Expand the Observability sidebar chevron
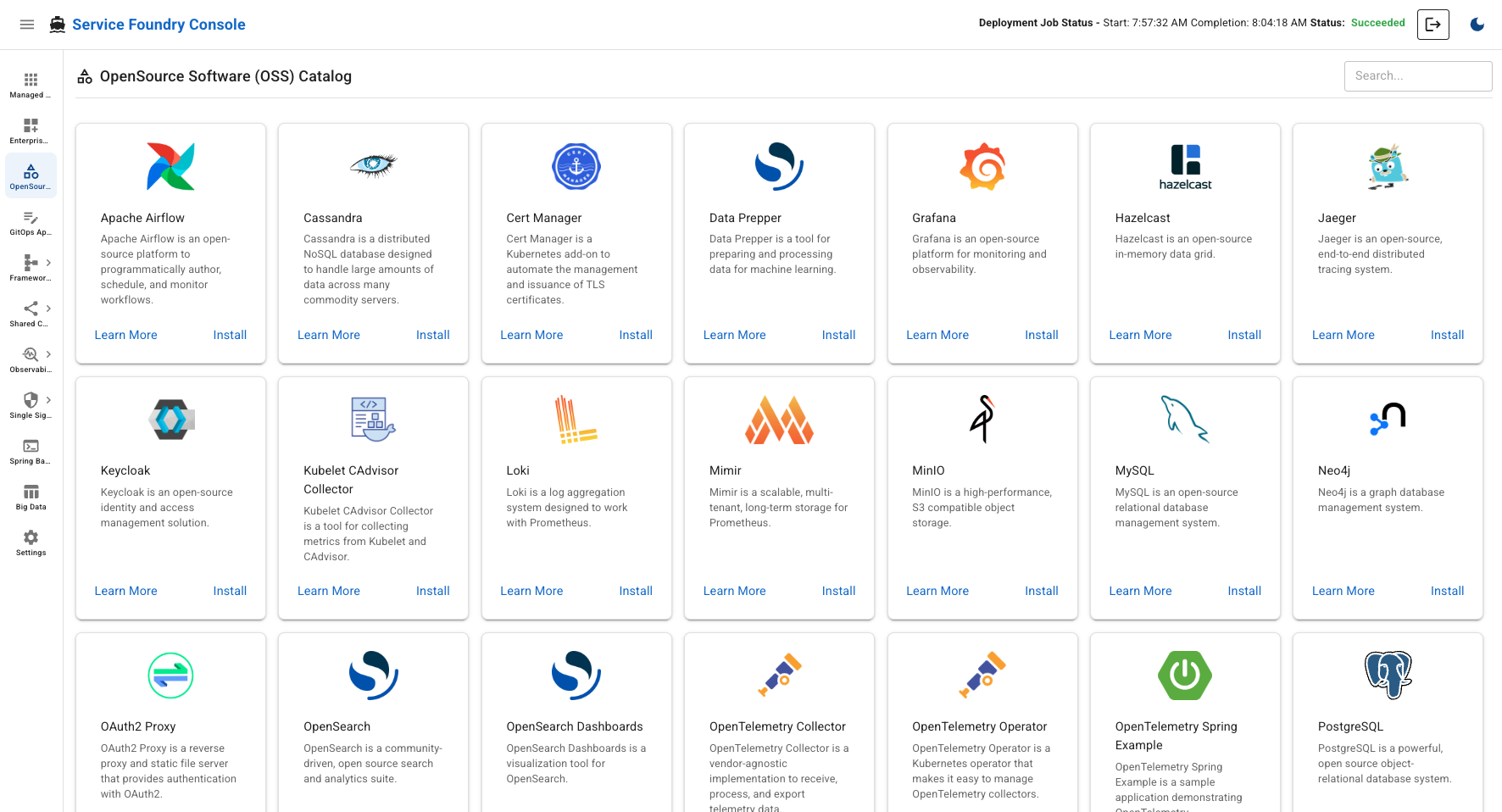 click(48, 354)
